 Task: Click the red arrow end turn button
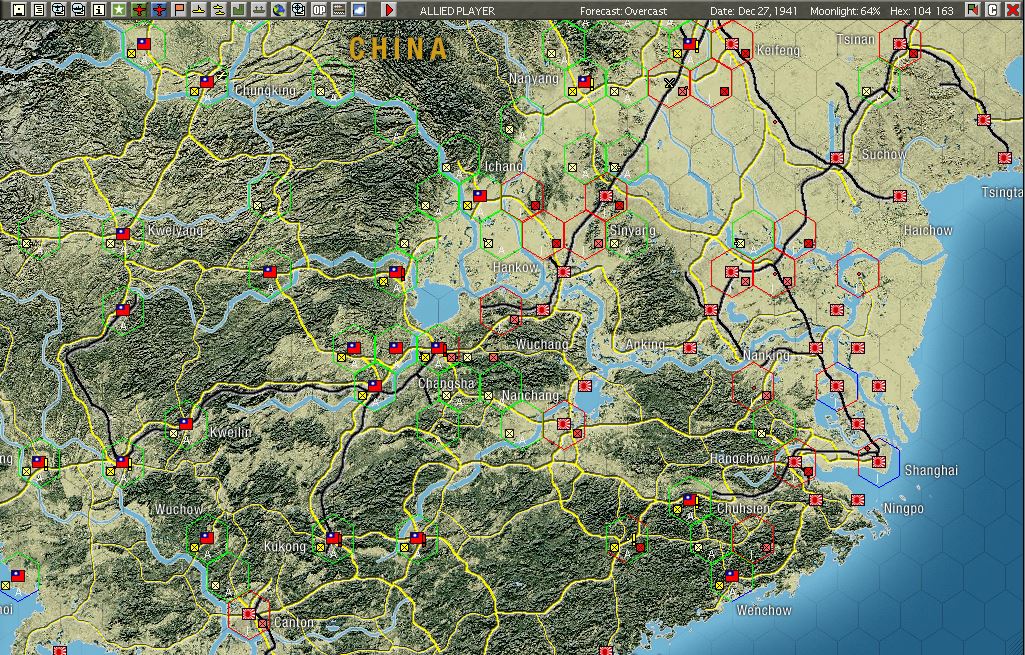pos(388,10)
